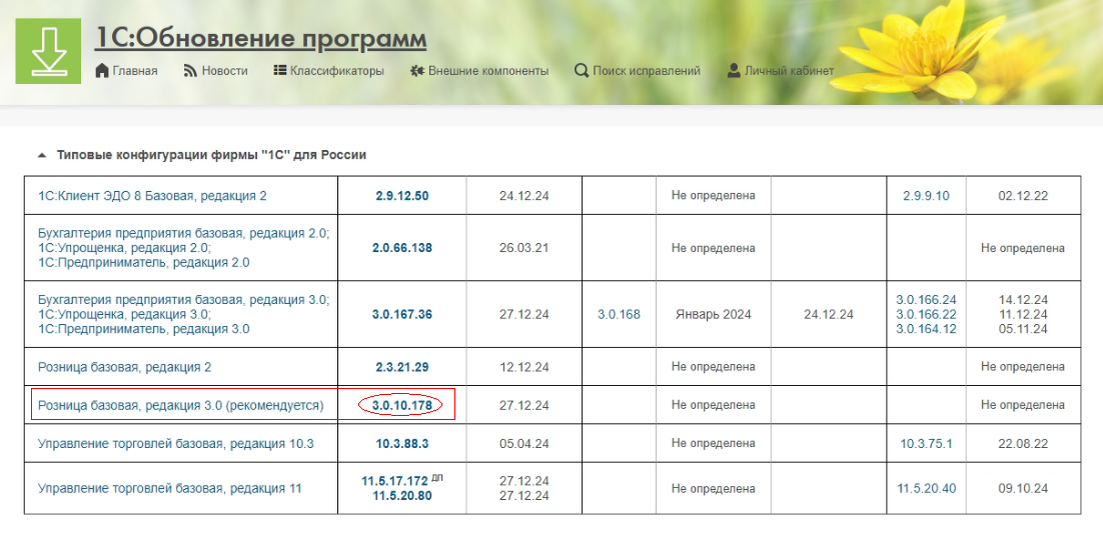Click version 3.0.166.22 link
The image size is (1103, 542).
pyautogui.click(x=926, y=315)
